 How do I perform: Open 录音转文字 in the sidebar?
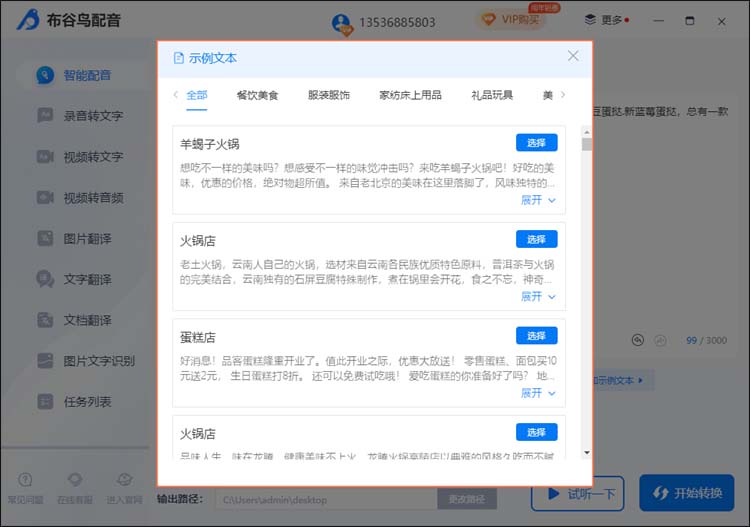point(80,116)
